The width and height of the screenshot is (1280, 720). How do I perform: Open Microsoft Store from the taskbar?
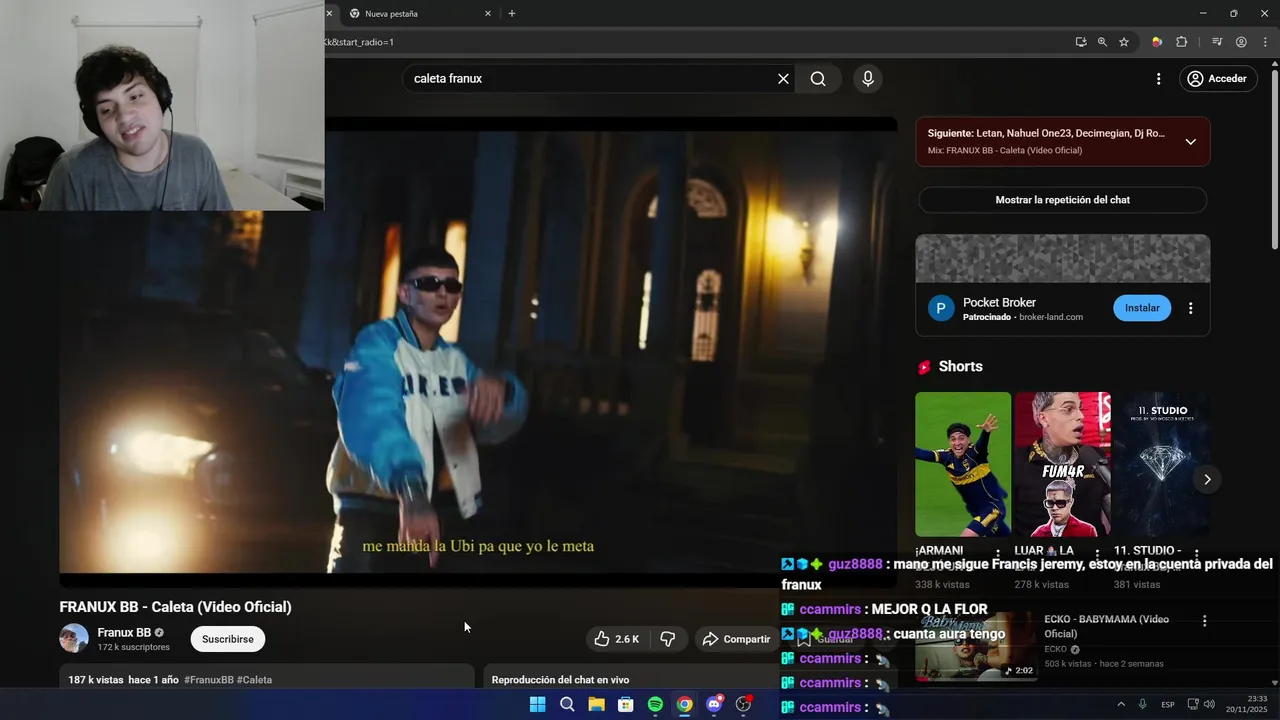[626, 704]
